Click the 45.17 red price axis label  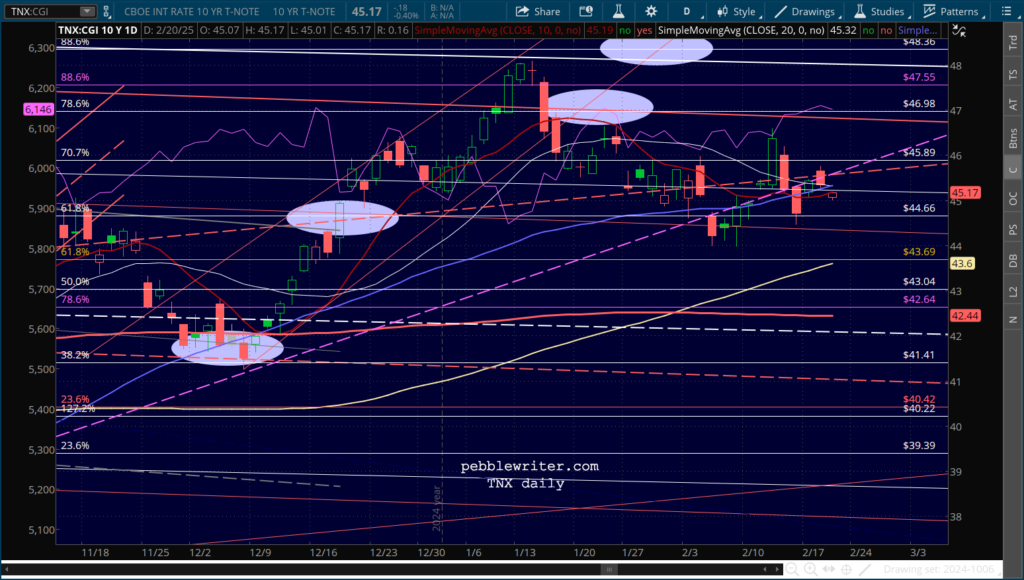pyautogui.click(x=965, y=193)
